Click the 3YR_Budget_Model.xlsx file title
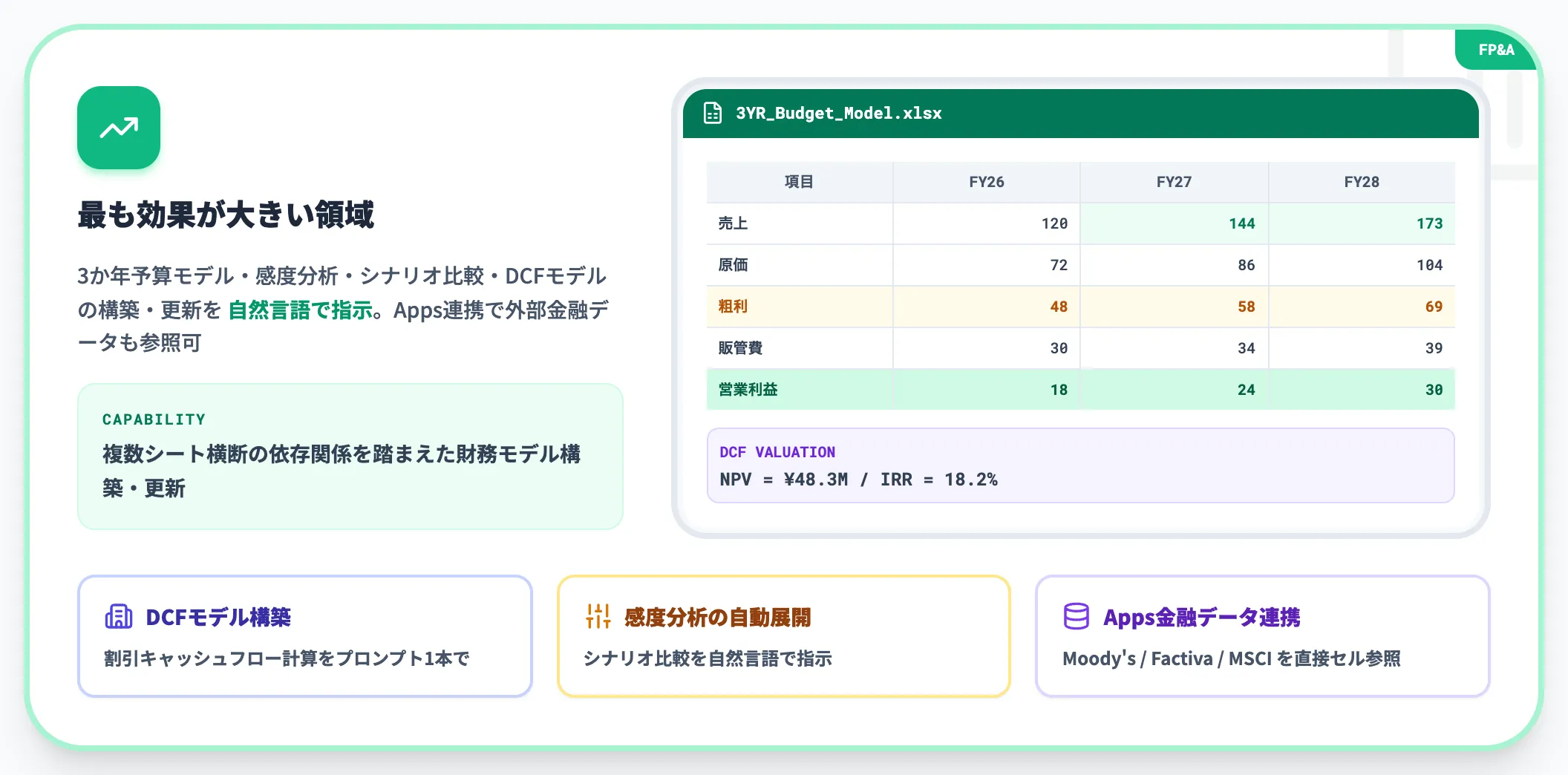Image resolution: width=1568 pixels, height=775 pixels. pyautogui.click(x=839, y=113)
